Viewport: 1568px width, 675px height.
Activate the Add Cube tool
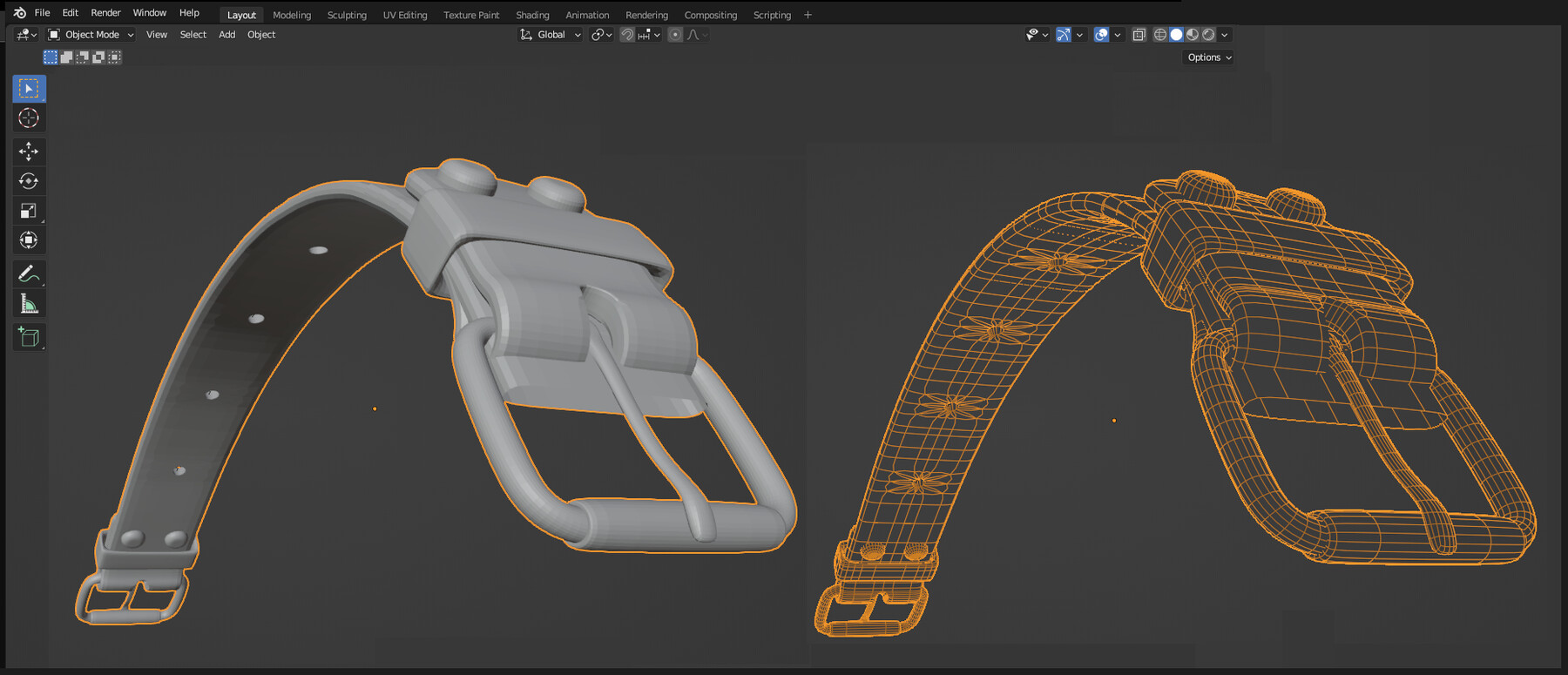[29, 337]
